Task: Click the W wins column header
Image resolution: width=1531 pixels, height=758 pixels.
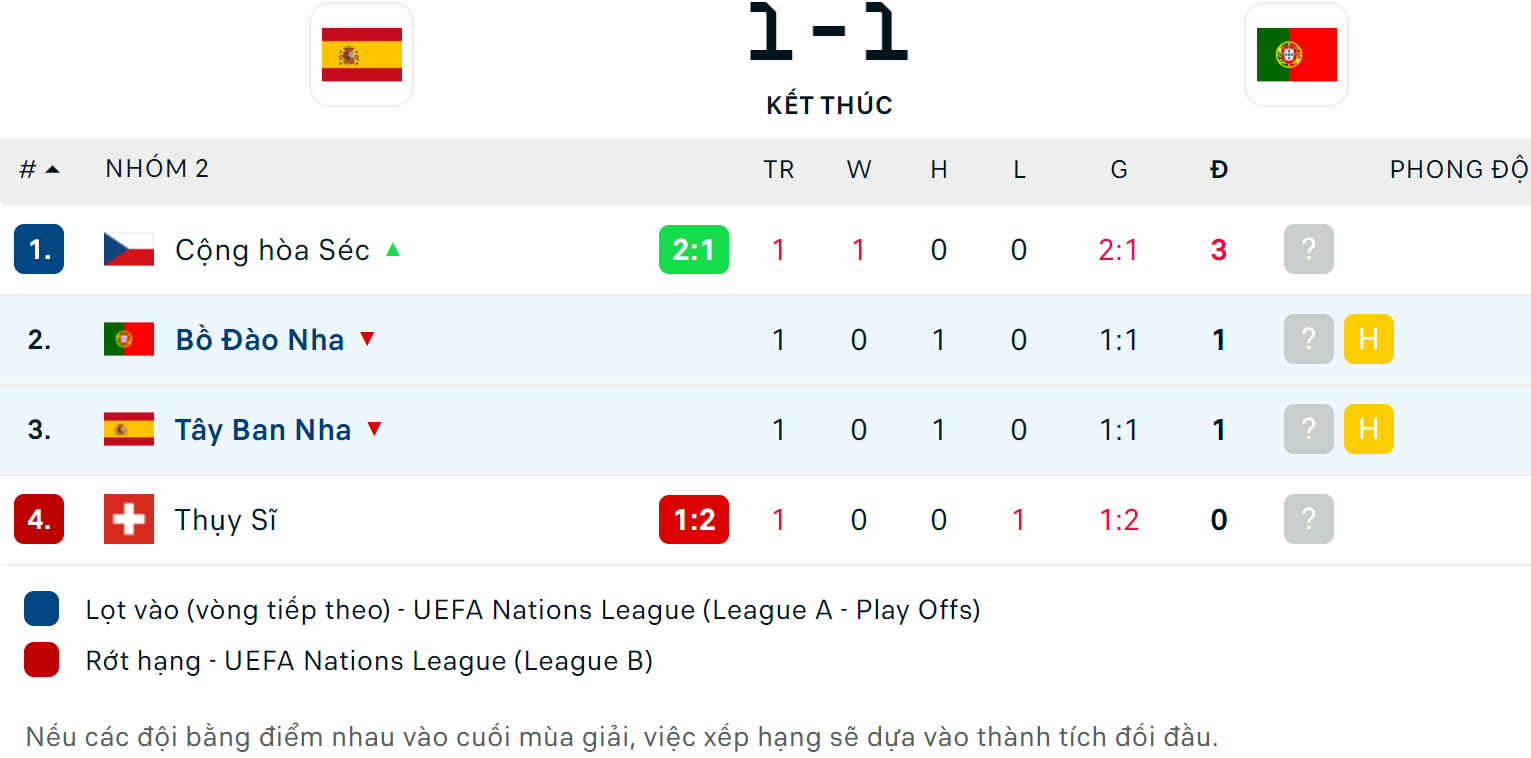Action: (x=859, y=170)
